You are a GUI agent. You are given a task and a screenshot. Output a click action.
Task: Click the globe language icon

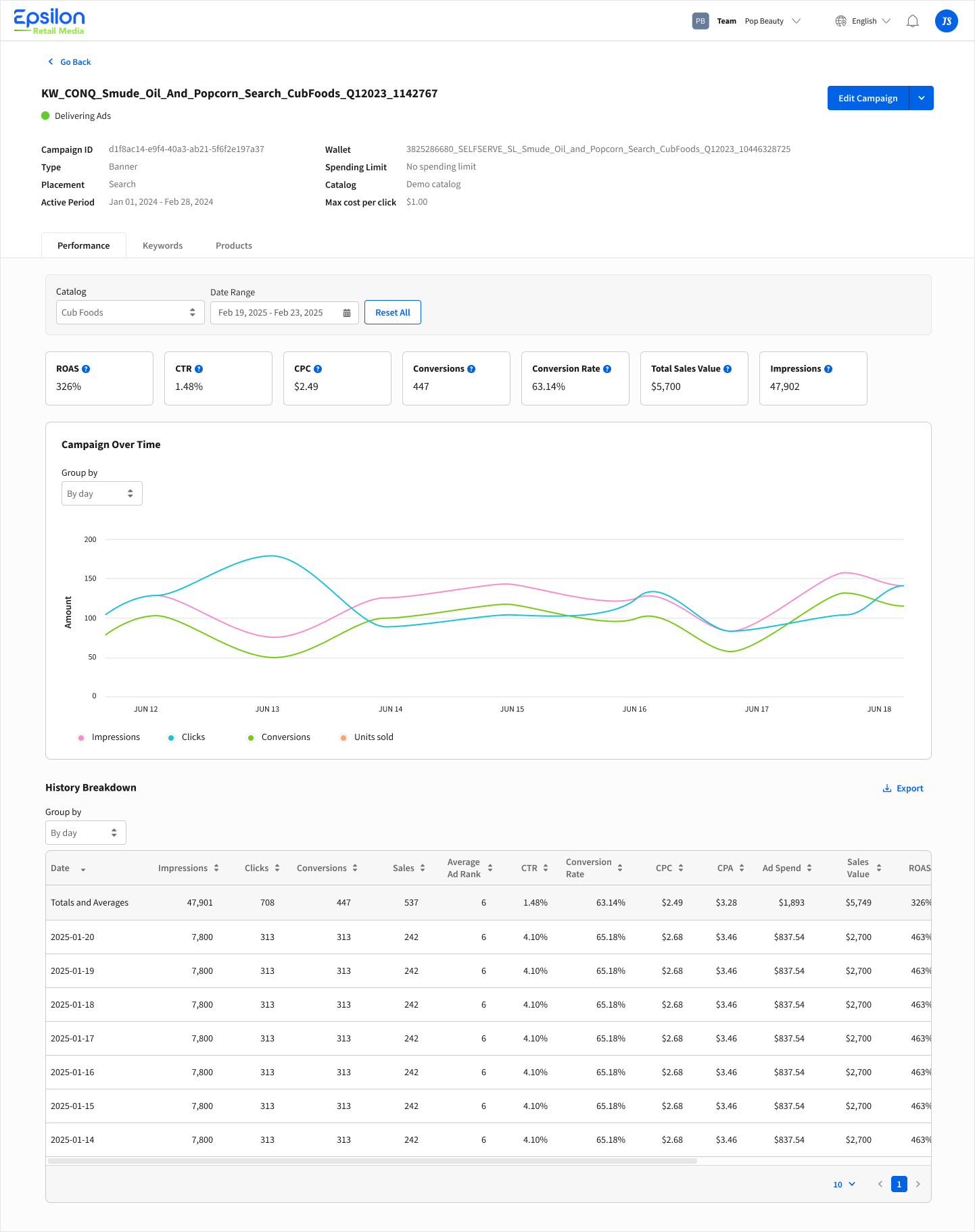click(x=840, y=21)
